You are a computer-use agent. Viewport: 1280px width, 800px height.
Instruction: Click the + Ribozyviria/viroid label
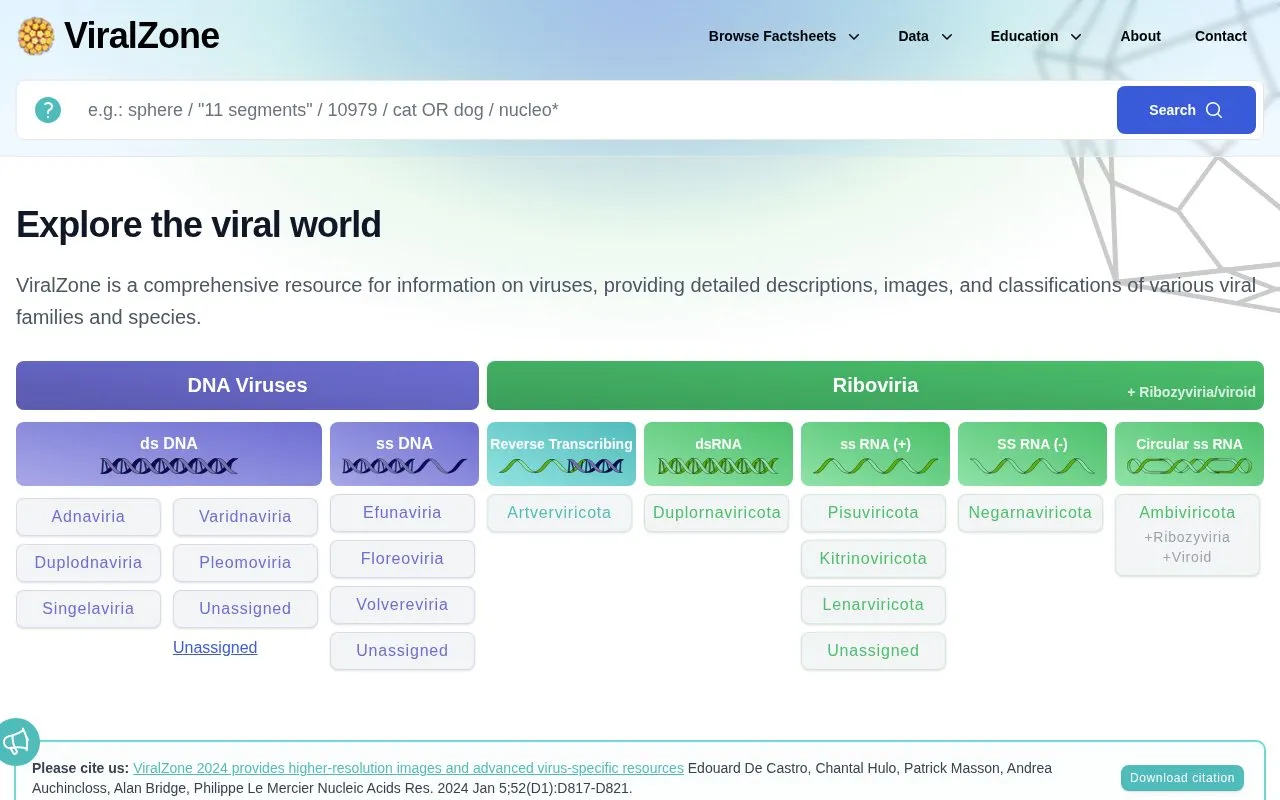(1191, 392)
